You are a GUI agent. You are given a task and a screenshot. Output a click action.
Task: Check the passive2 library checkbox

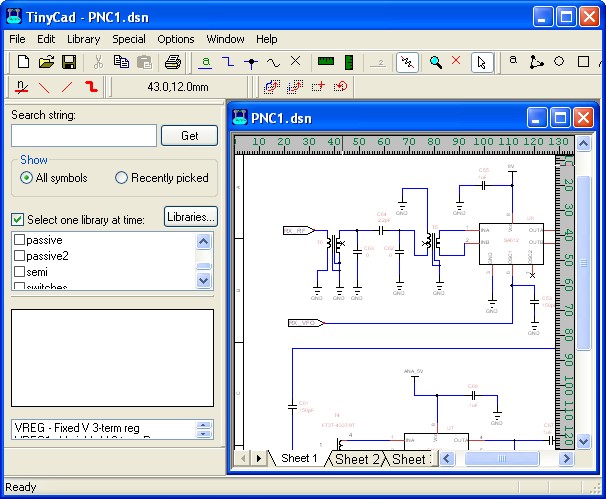pyautogui.click(x=19, y=255)
